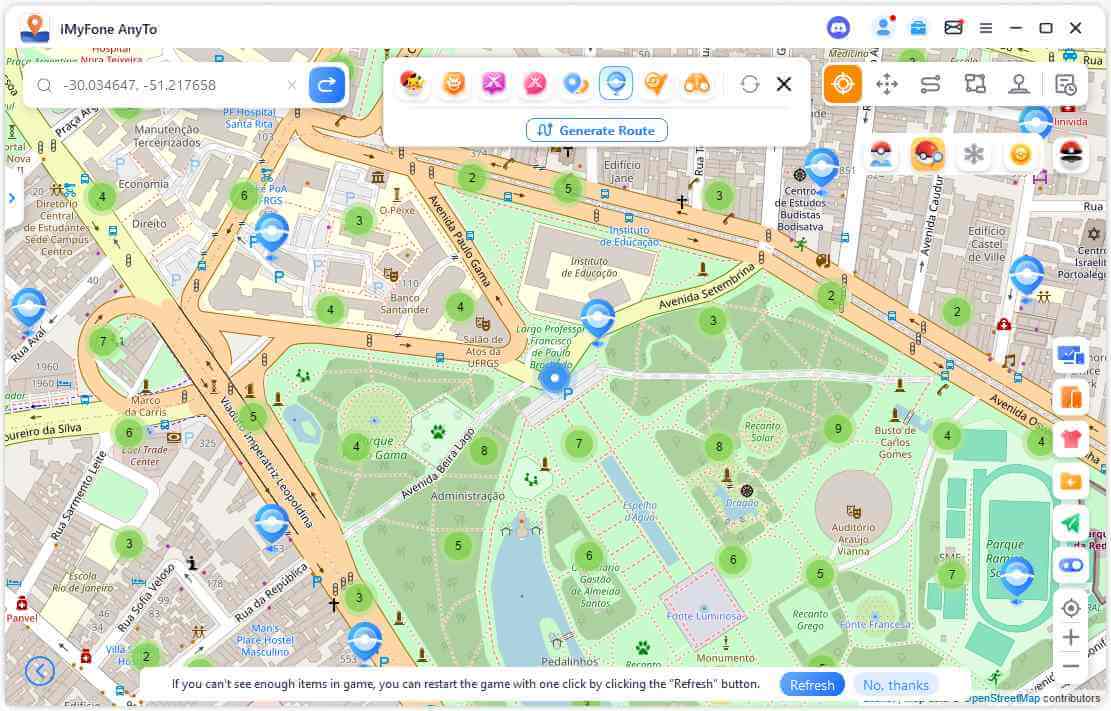Screen dimensions: 1111x711
Task: Toggle the blue pin with orange filter
Action: 575,84
